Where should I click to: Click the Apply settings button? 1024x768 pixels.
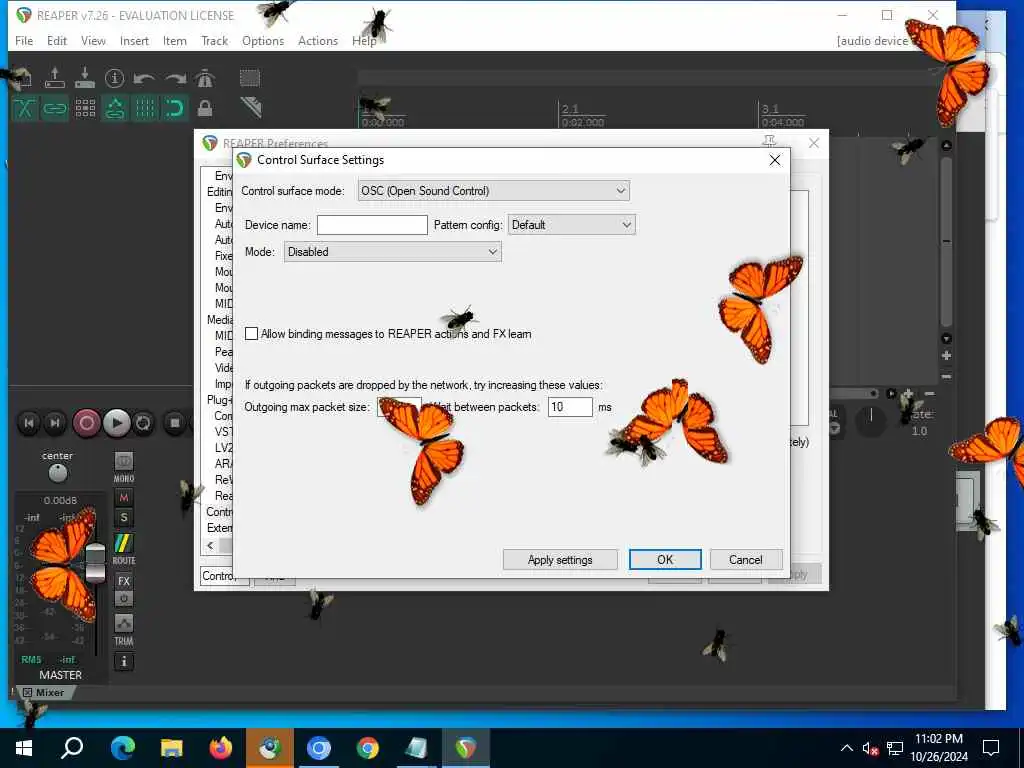point(560,560)
